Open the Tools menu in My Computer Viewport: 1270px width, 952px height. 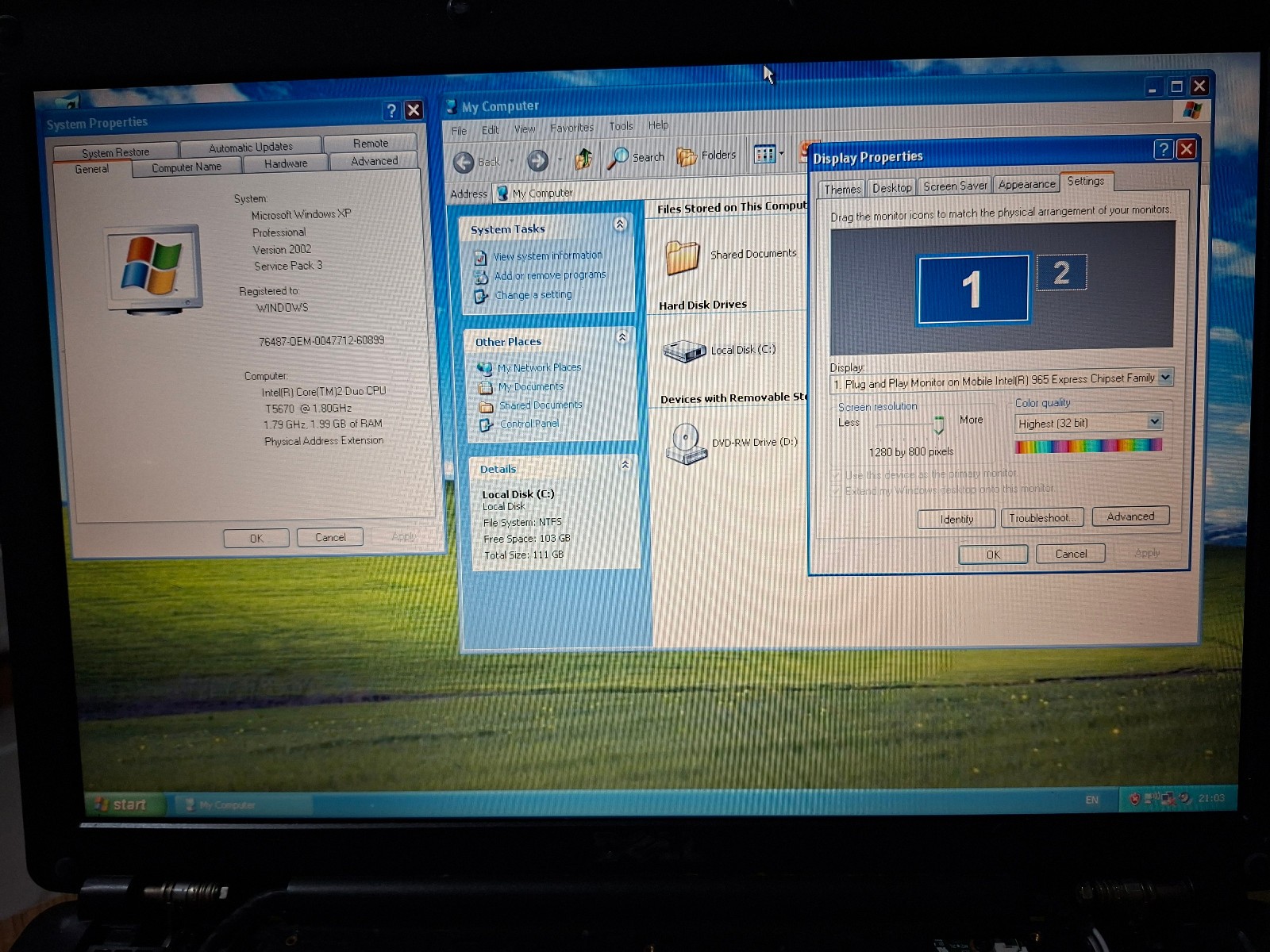[x=621, y=126]
